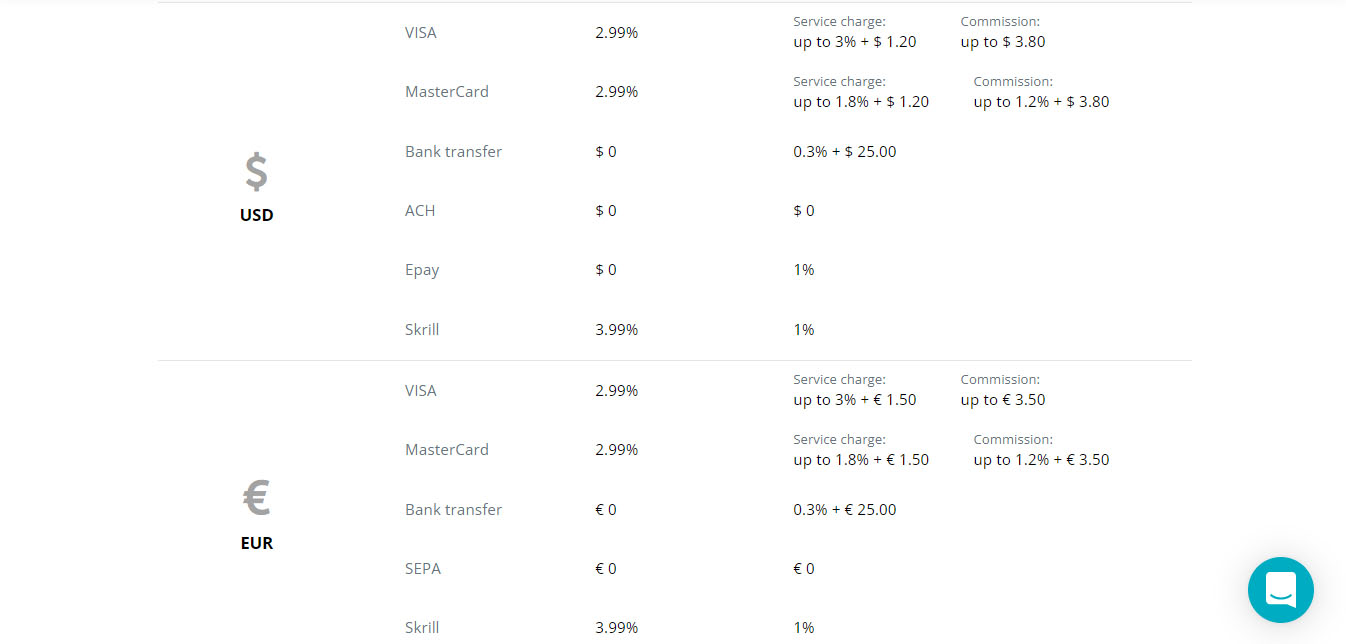Click USD VISA commission up to $ 3.80
Screen dimensions: 1346x644
[x=1003, y=42]
